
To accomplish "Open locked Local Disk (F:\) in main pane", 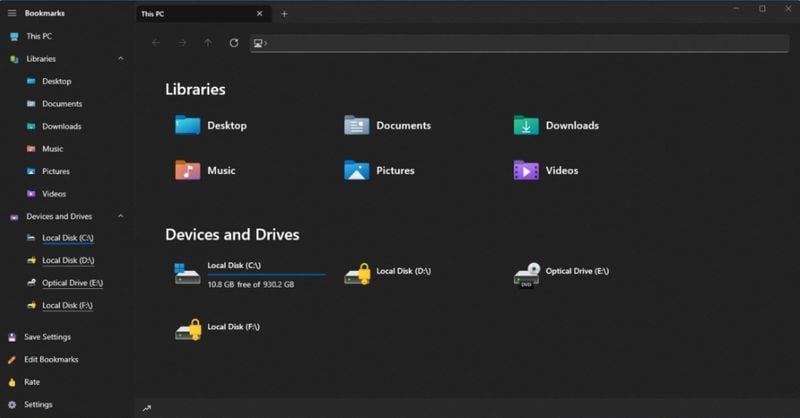I will [188, 328].
